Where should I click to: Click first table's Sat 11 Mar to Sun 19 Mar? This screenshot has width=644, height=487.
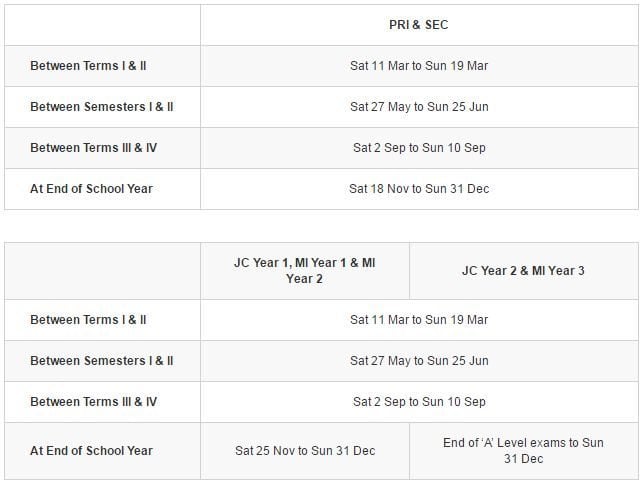coord(419,66)
